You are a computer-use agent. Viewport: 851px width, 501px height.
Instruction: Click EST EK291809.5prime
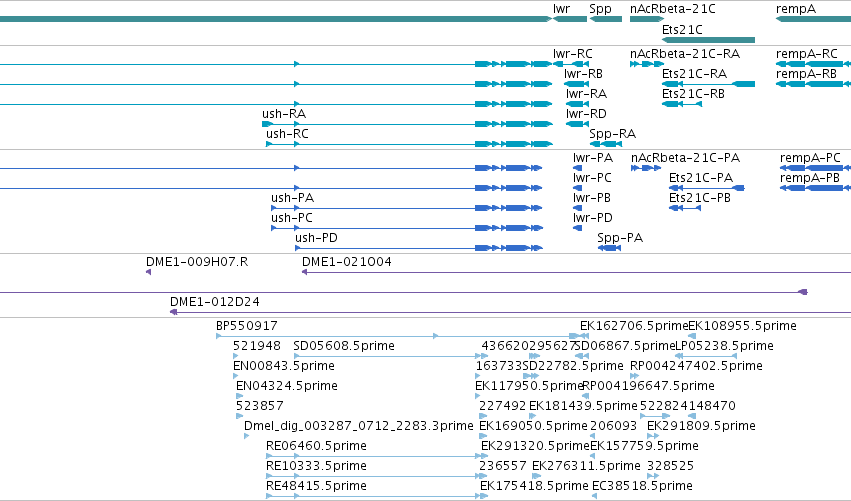click(x=701, y=426)
